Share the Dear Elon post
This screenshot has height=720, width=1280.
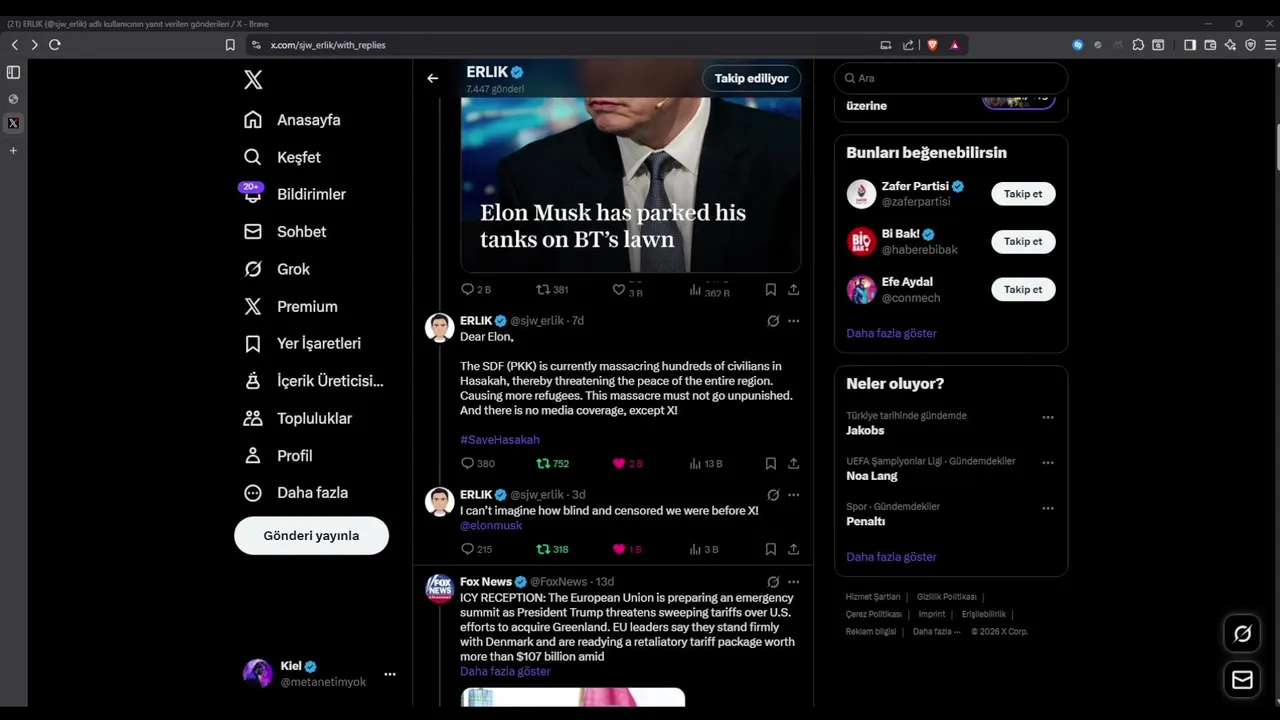(x=793, y=464)
